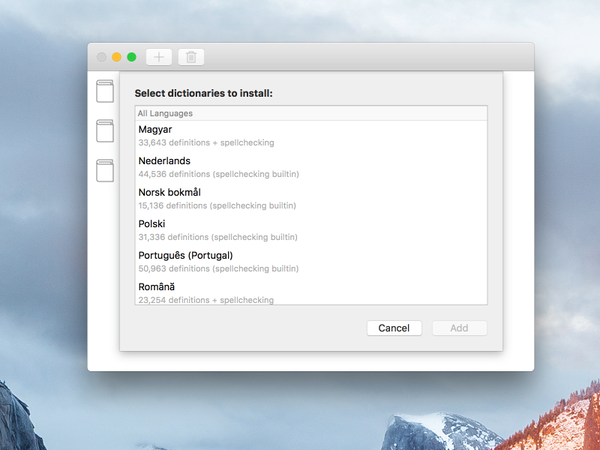Image resolution: width=600 pixels, height=450 pixels.
Task: Click the green zoom window button
Action: pyautogui.click(x=132, y=57)
